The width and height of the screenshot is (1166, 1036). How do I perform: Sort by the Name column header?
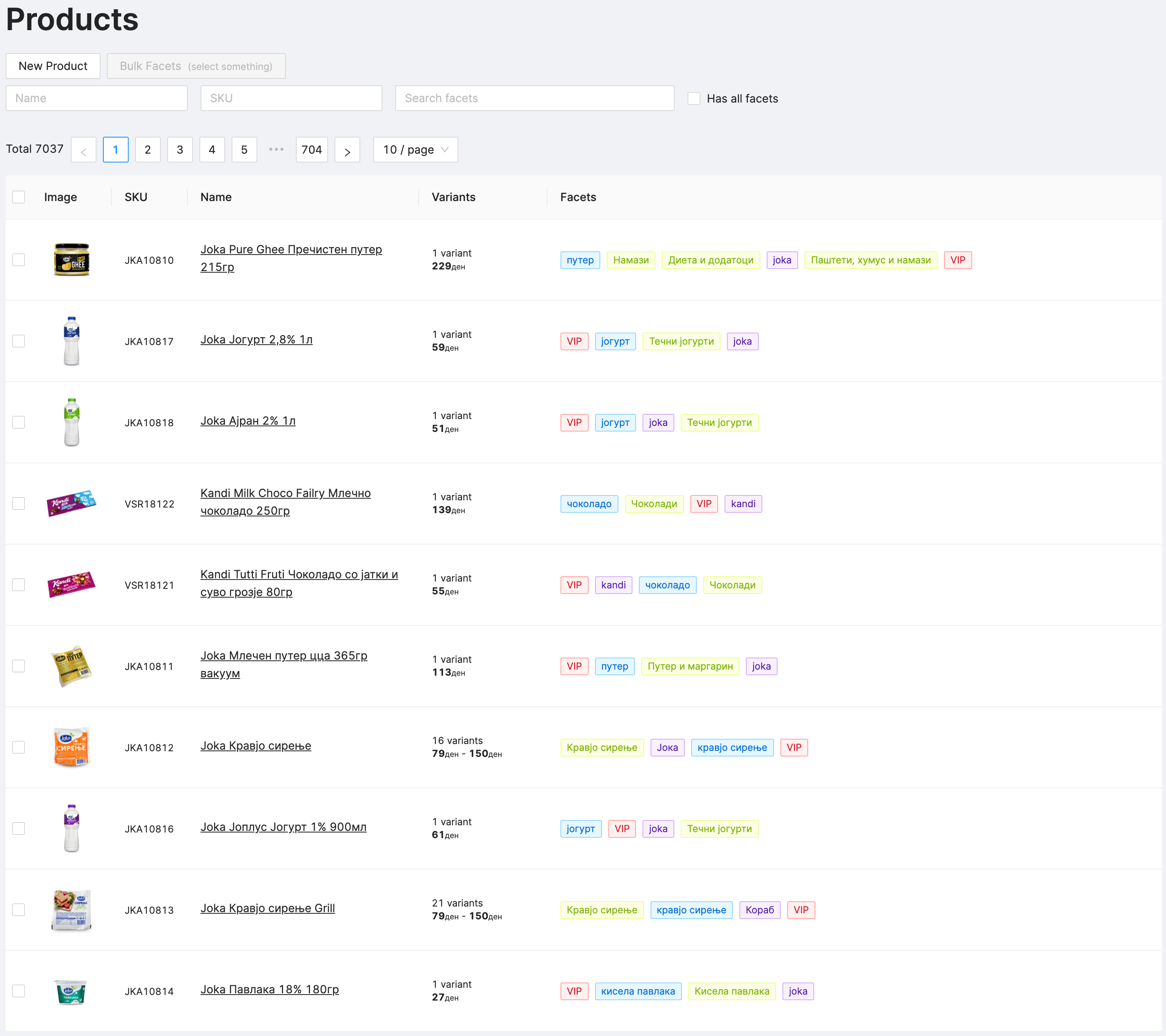pos(216,197)
